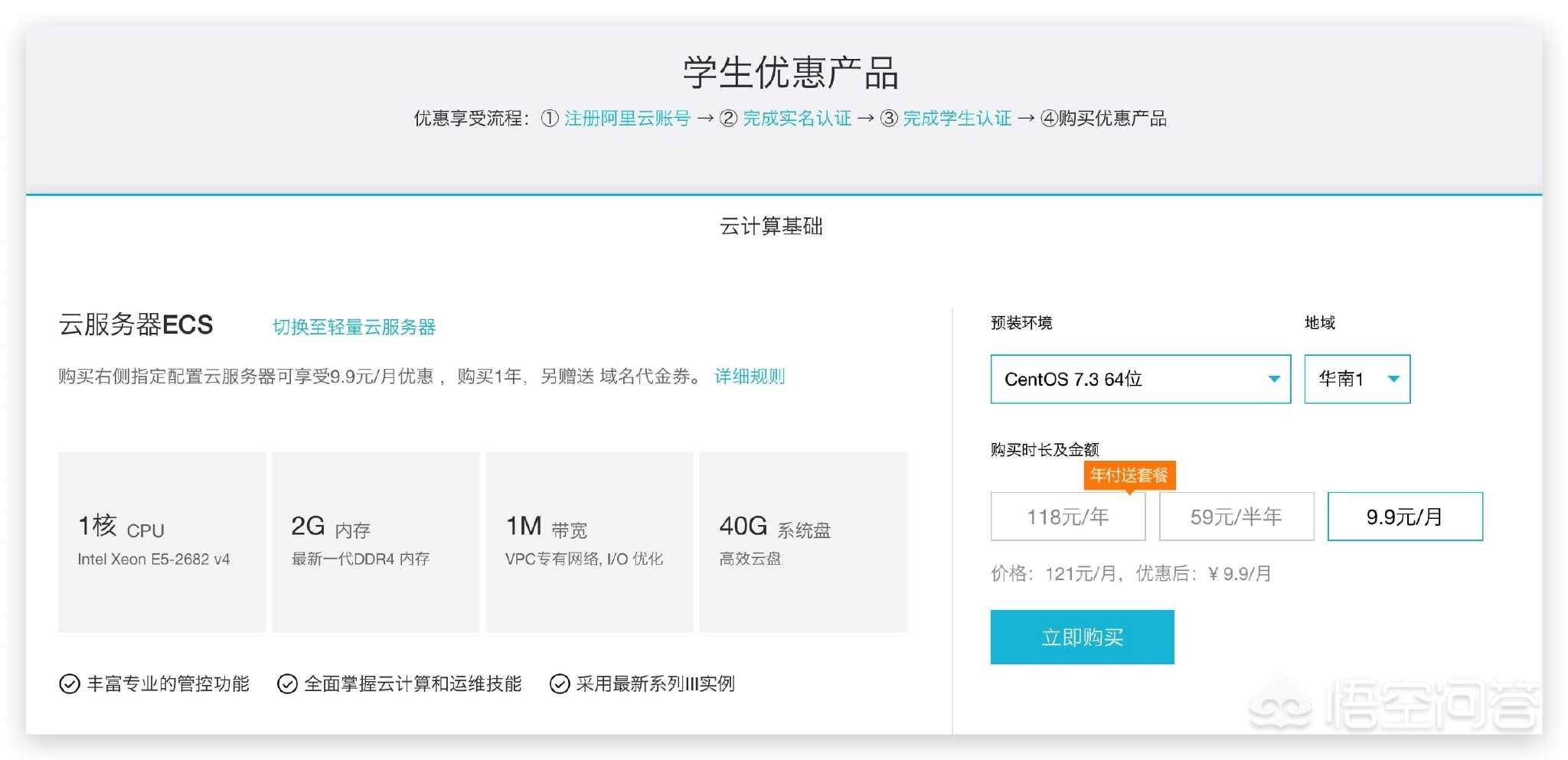1568x760 pixels.
Task: Click the 1M 带宽 spec card
Action: point(590,542)
